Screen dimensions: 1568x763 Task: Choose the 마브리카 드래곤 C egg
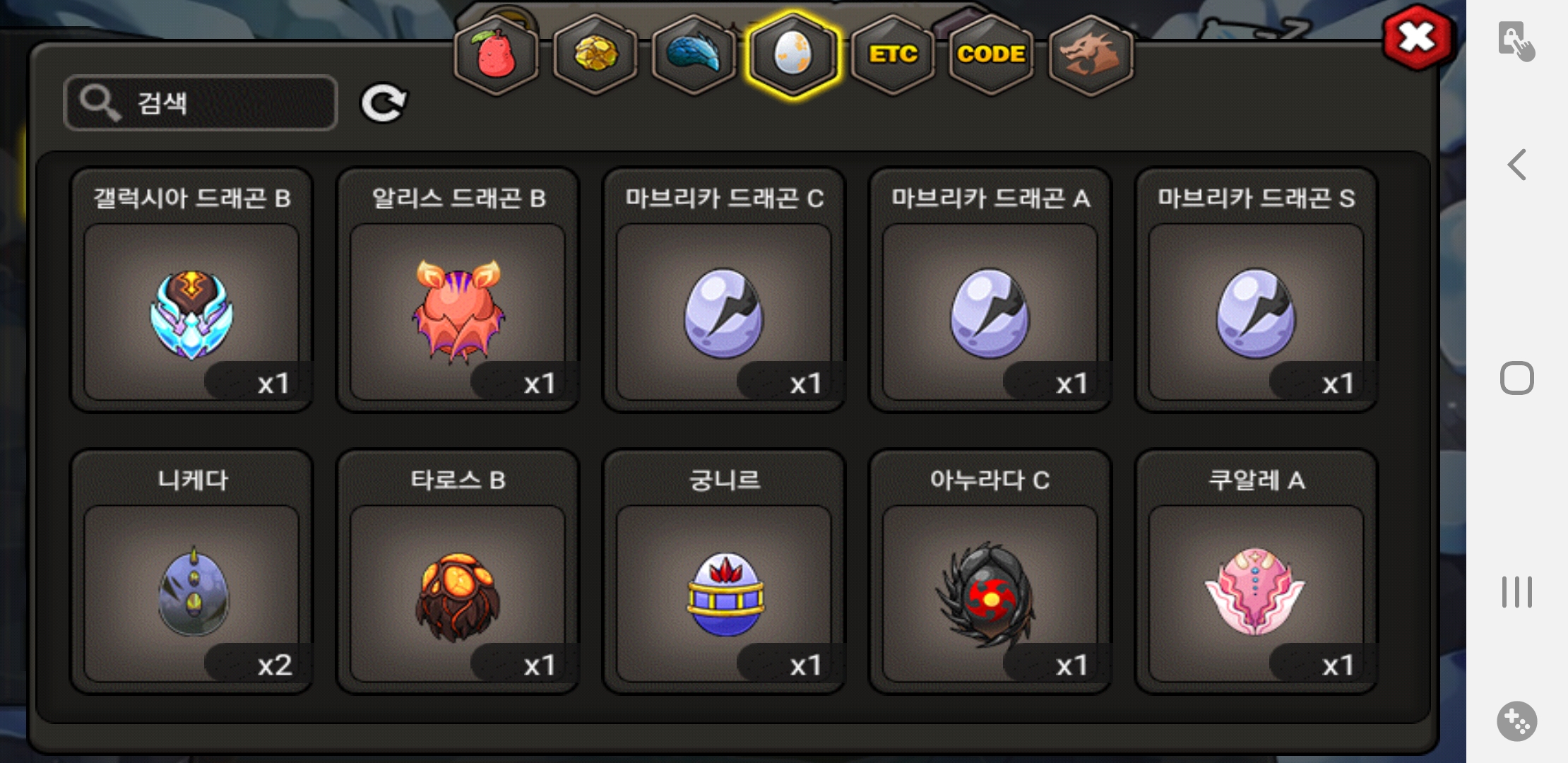coord(724,290)
